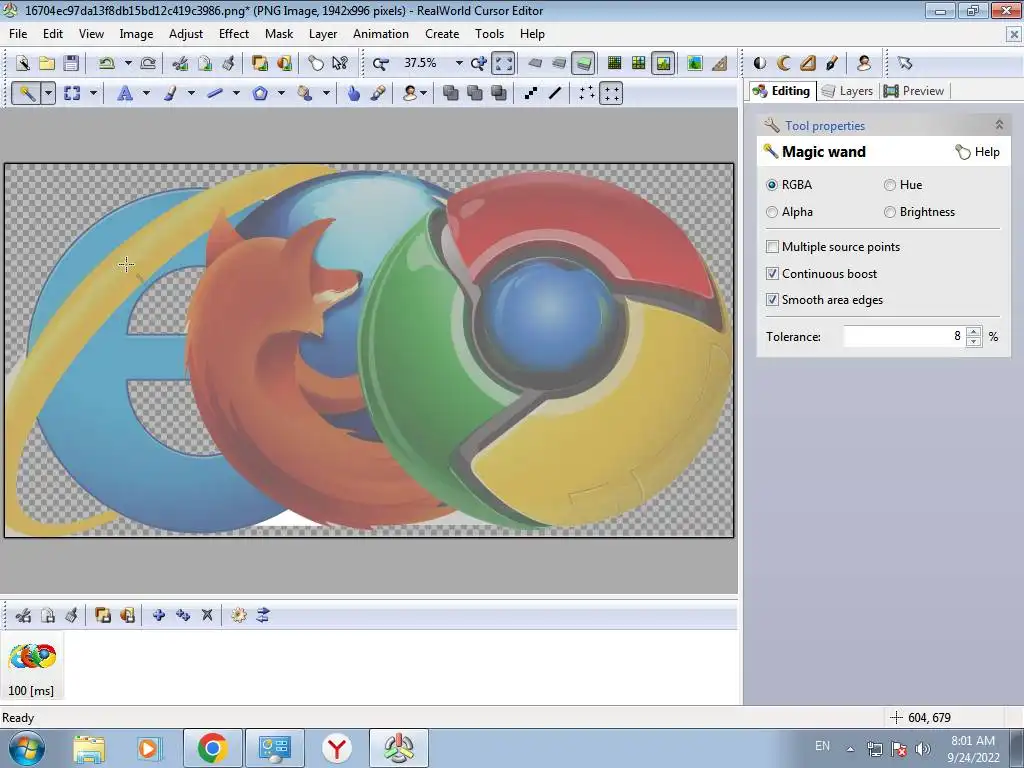
Task: Open the Effect menu
Action: point(234,34)
